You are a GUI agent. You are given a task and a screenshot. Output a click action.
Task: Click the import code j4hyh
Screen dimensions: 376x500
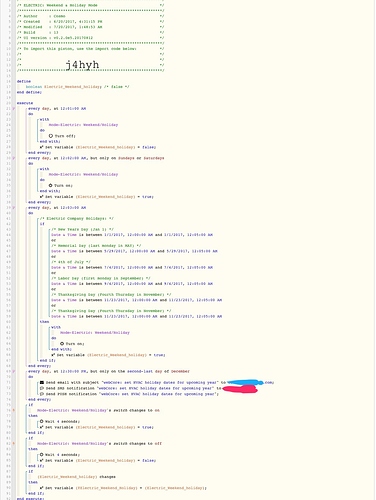click(82, 64)
